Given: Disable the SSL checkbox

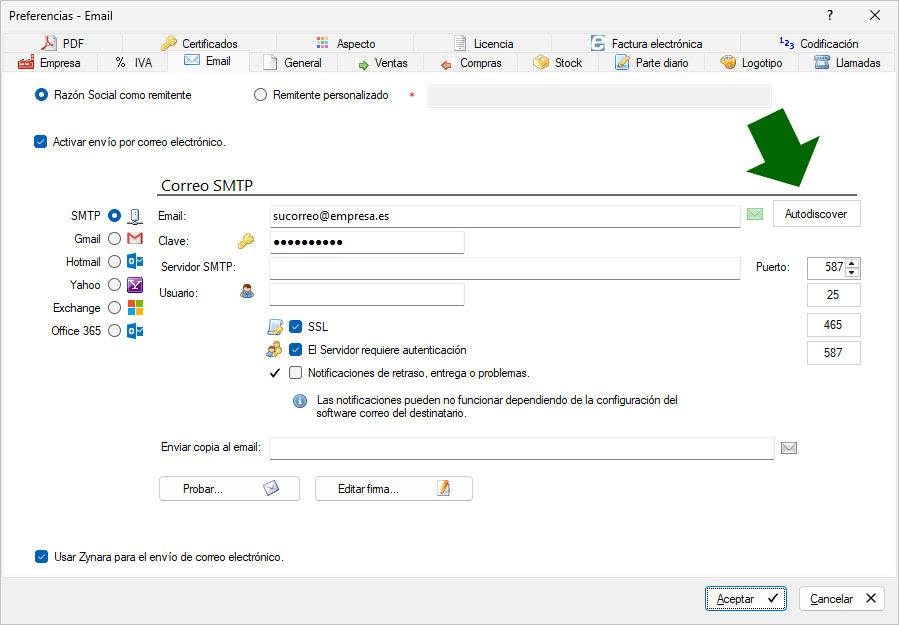Looking at the screenshot, I should coord(296,326).
